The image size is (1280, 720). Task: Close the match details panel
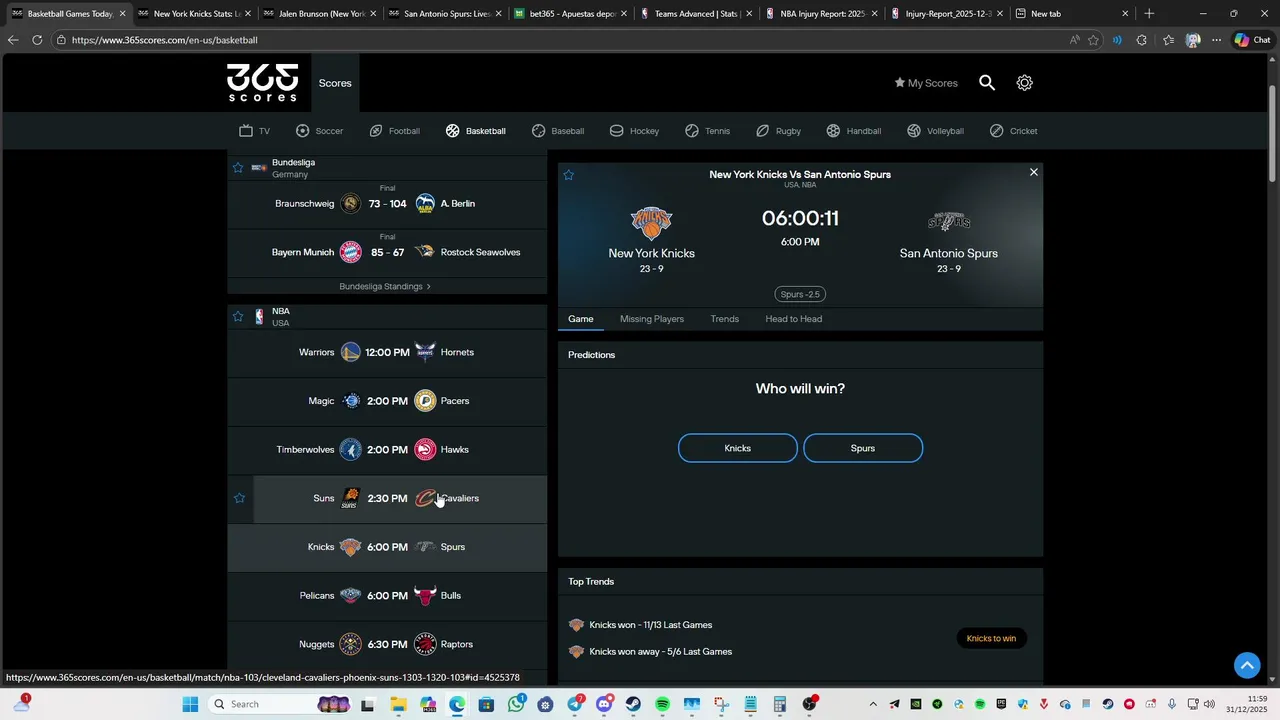[1034, 172]
